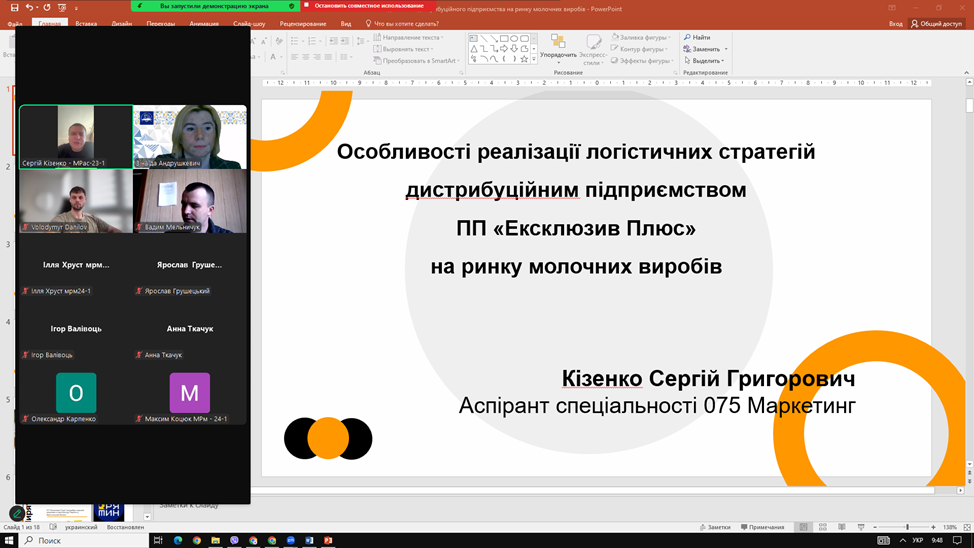Click the bulleted list icon
974x548 pixels.
(296, 41)
